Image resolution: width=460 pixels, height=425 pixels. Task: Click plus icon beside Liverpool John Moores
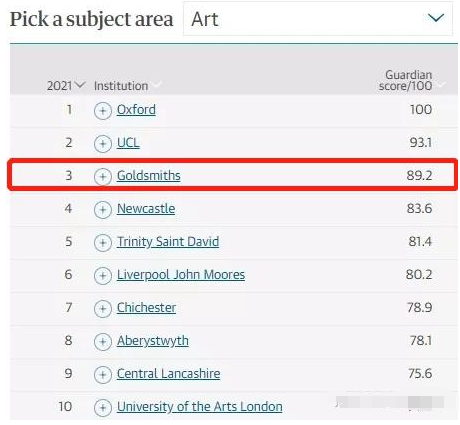tap(103, 276)
